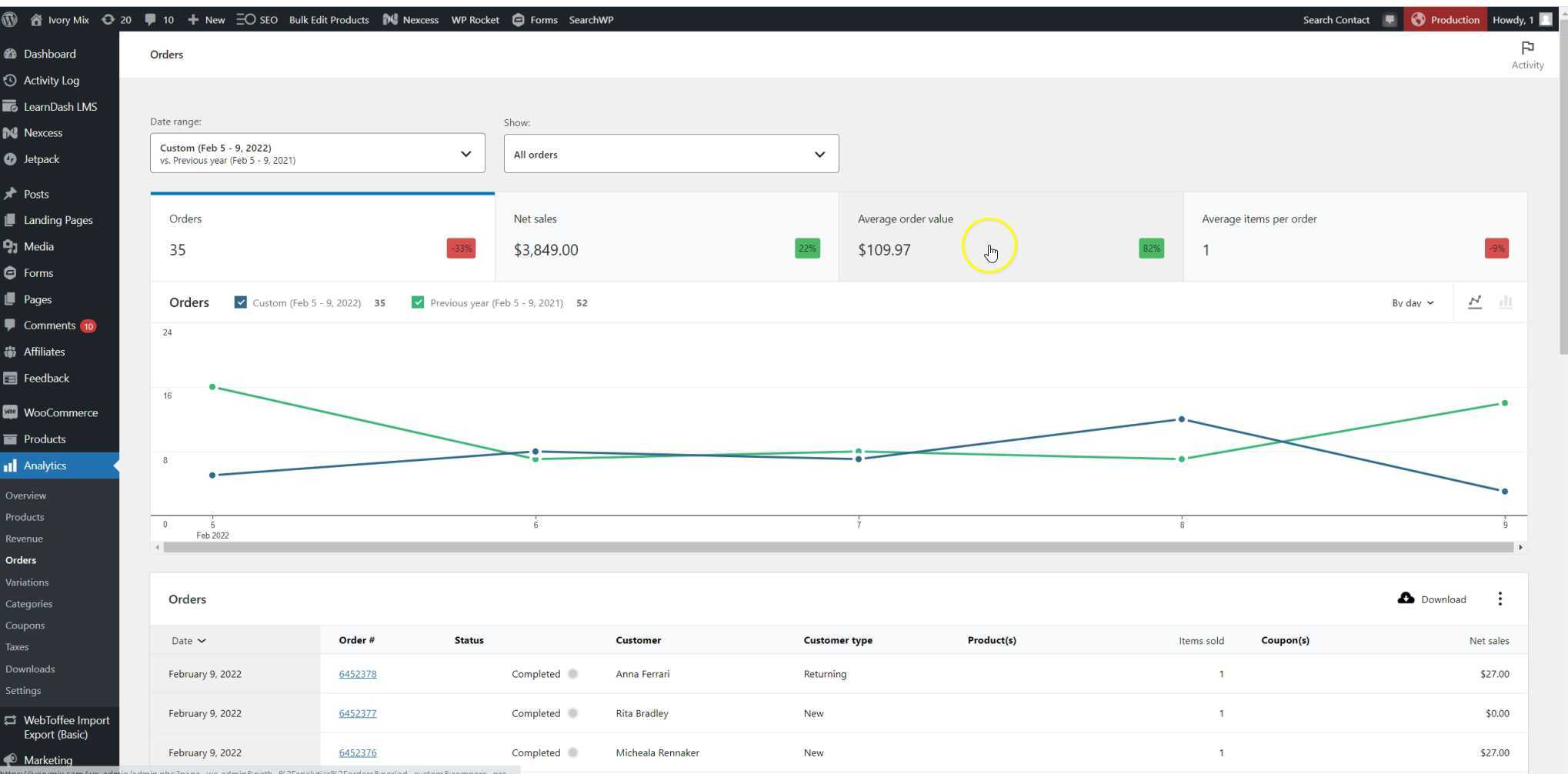This screenshot has height=774, width=1568.
Task: Change the By day interval dropdown
Action: point(1413,303)
